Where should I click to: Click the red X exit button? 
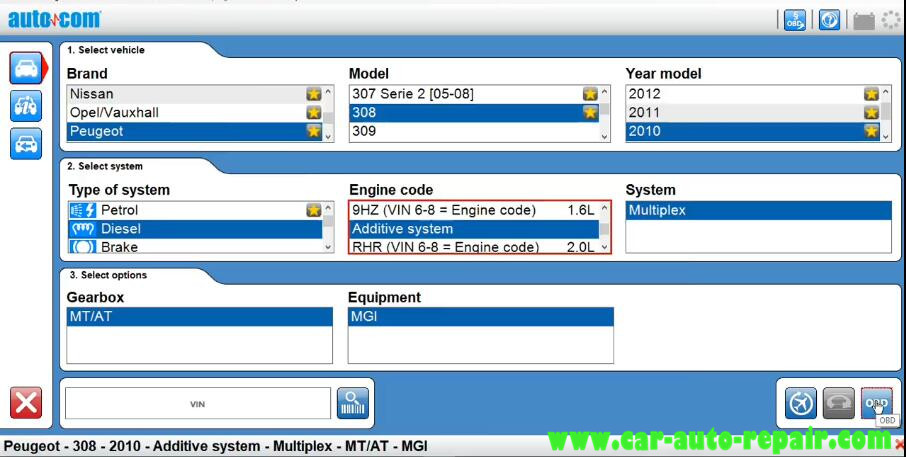point(26,403)
